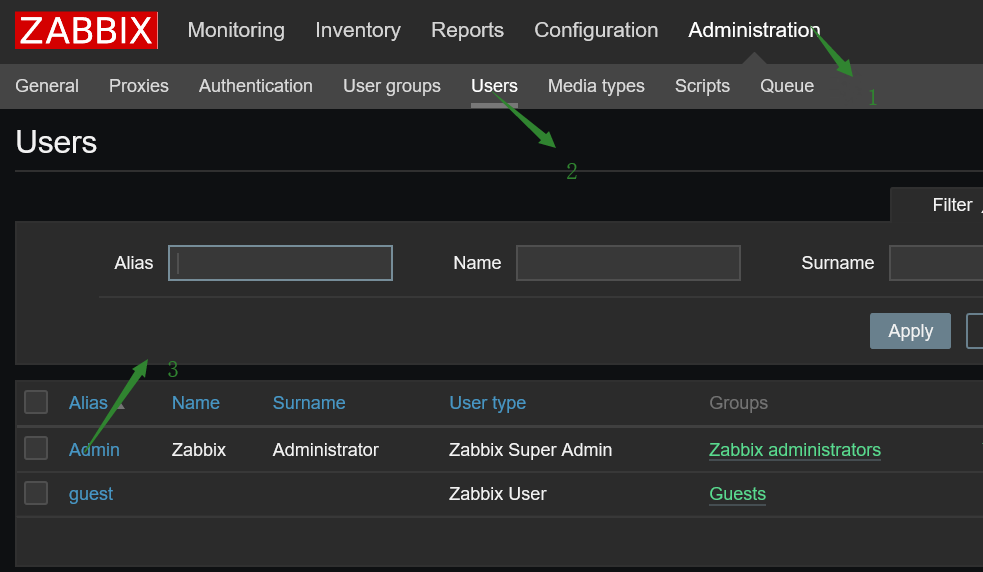
Task: Open the Guests group link
Action: pyautogui.click(x=737, y=494)
